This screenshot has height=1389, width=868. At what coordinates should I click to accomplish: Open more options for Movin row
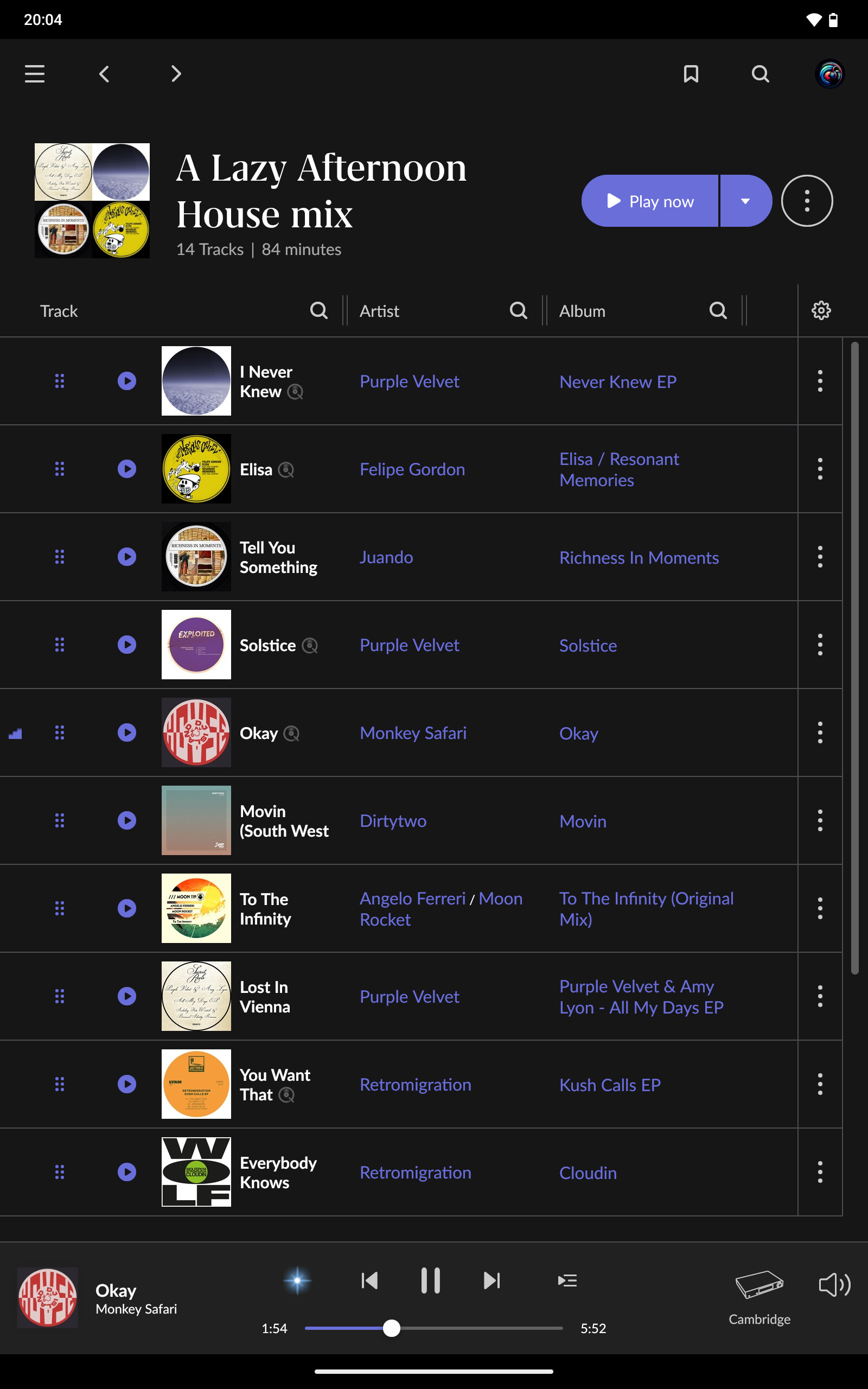point(820,820)
